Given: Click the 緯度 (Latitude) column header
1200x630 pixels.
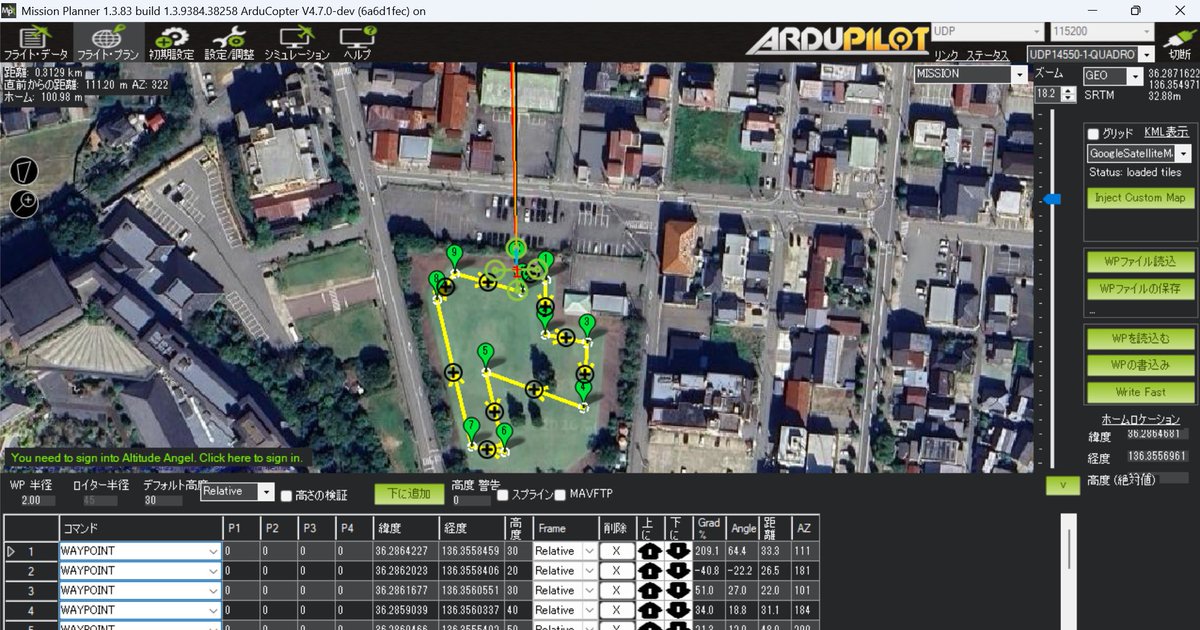Looking at the screenshot, I should (405, 528).
